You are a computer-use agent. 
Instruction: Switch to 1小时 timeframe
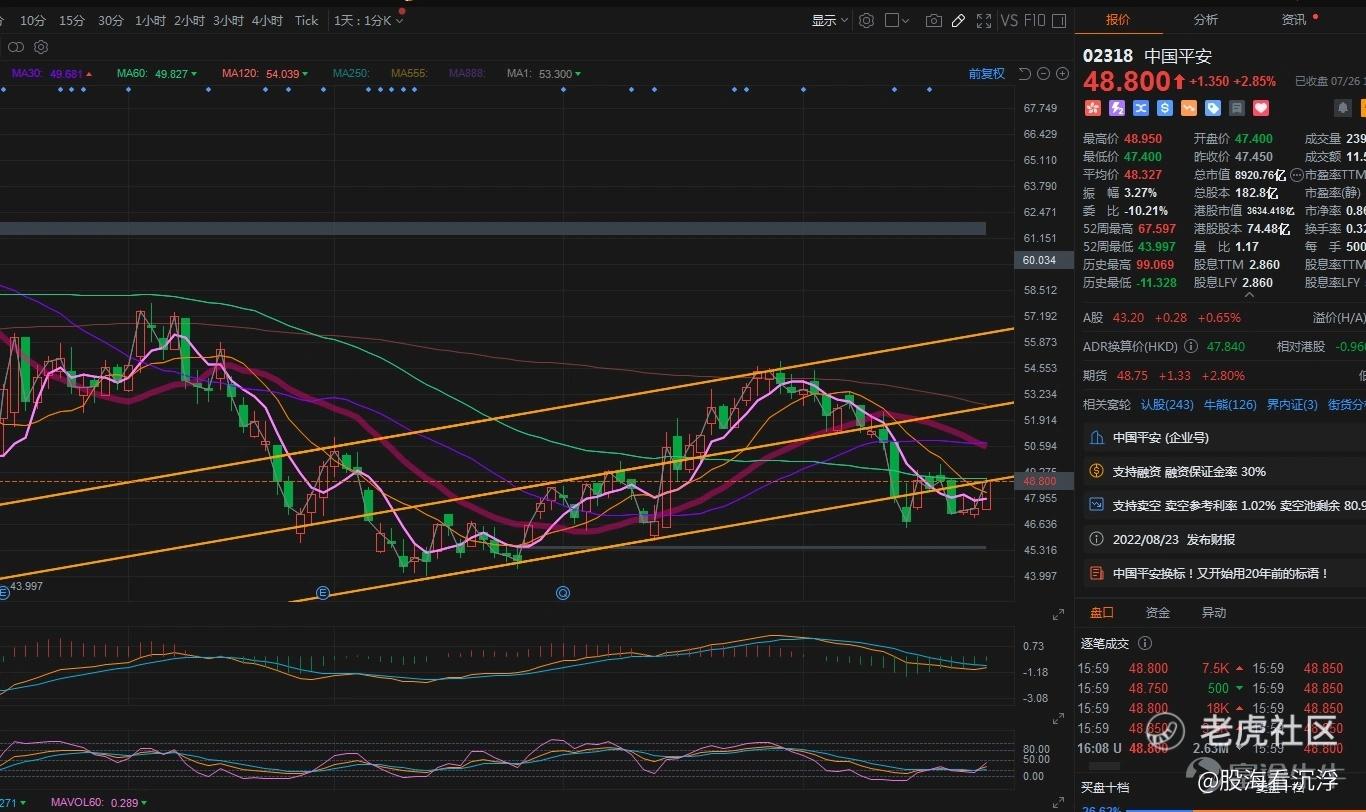pos(150,20)
